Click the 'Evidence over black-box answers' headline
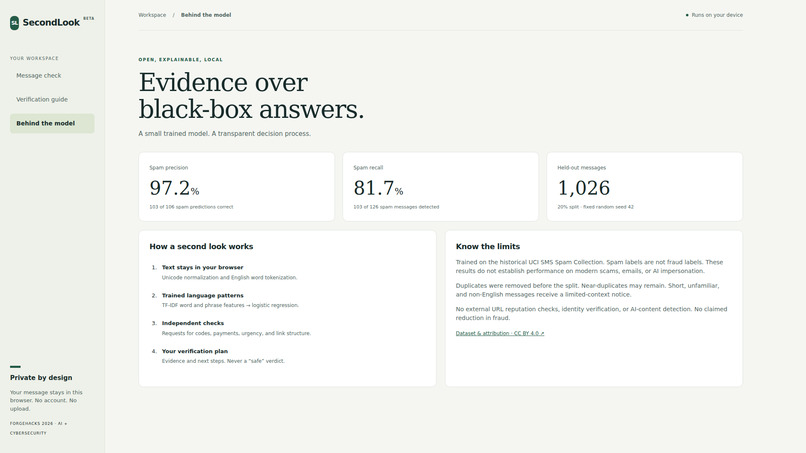 [251, 96]
